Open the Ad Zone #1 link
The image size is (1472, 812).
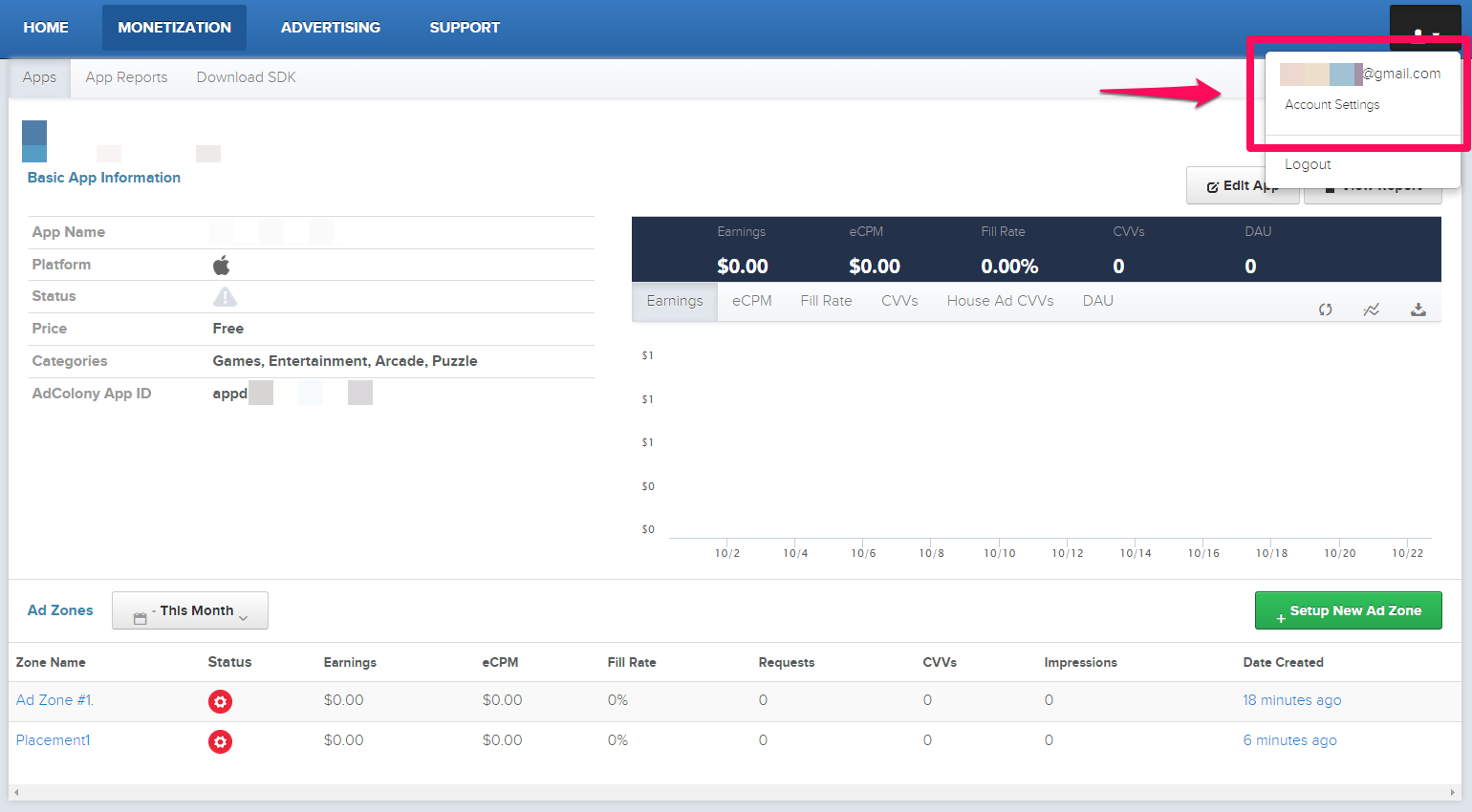[54, 700]
